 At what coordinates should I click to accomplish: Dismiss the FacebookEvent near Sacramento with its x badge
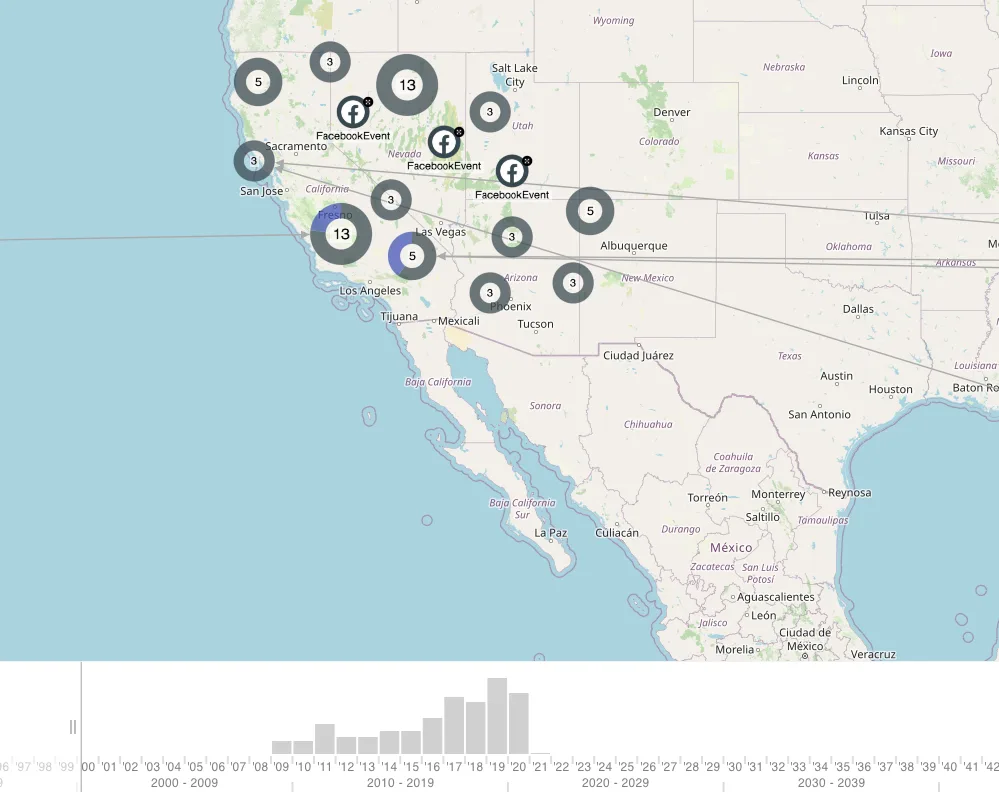(368, 102)
